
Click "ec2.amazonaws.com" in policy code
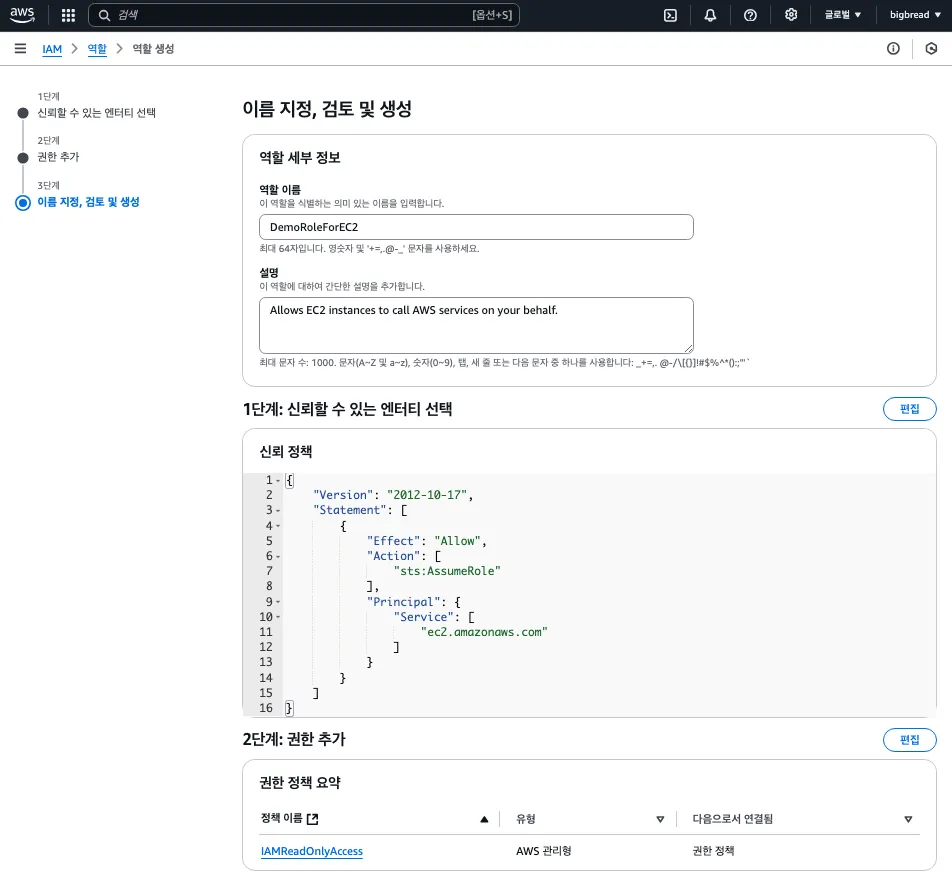[x=484, y=632]
